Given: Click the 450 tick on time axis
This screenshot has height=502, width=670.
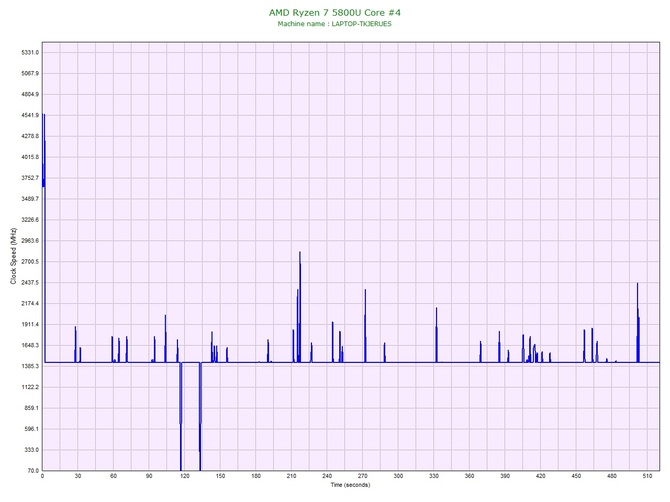Looking at the screenshot, I should (x=576, y=476).
